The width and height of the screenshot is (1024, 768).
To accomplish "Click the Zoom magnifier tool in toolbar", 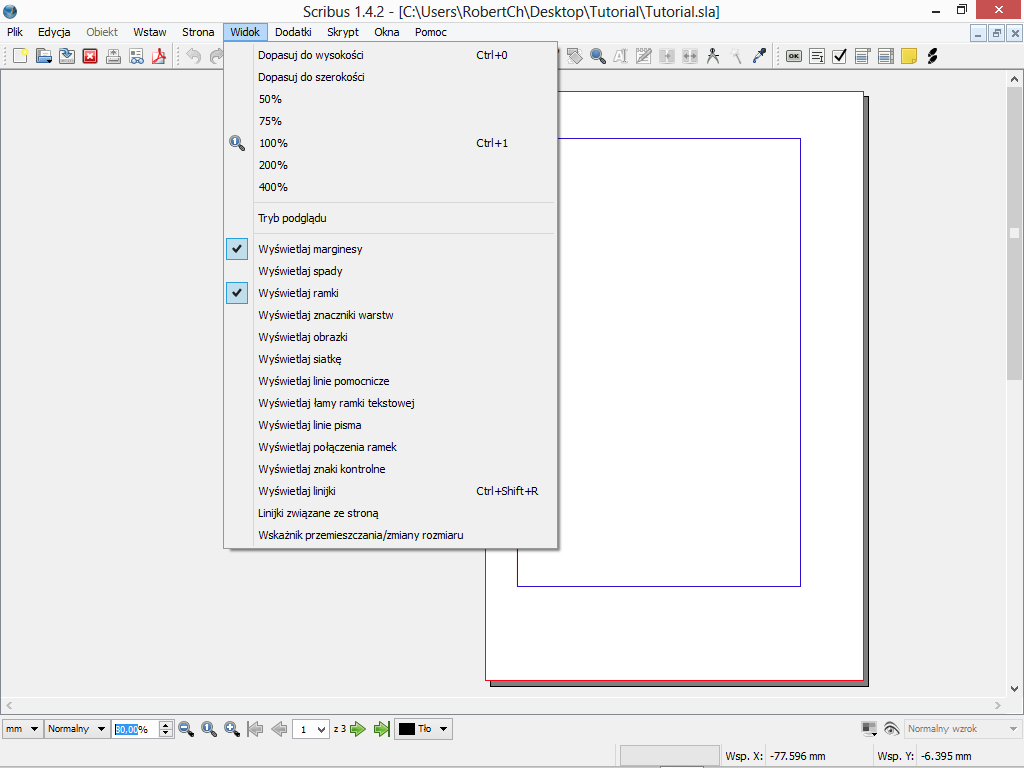I will pos(598,56).
